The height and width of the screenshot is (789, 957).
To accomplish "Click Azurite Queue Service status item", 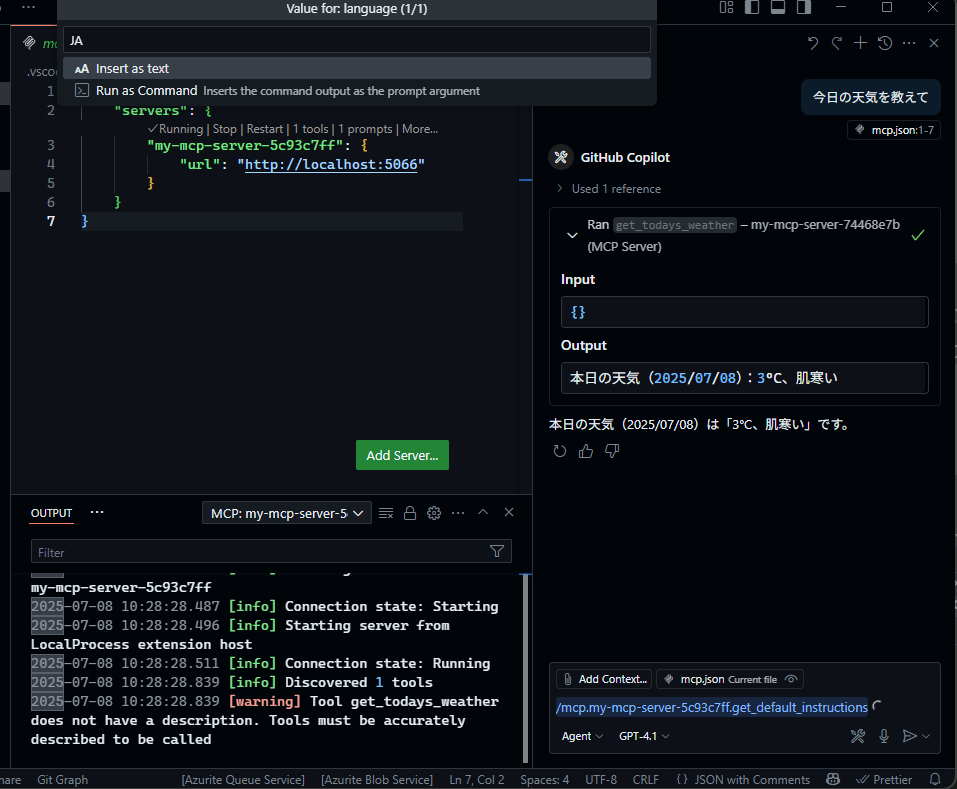I will [x=243, y=779].
